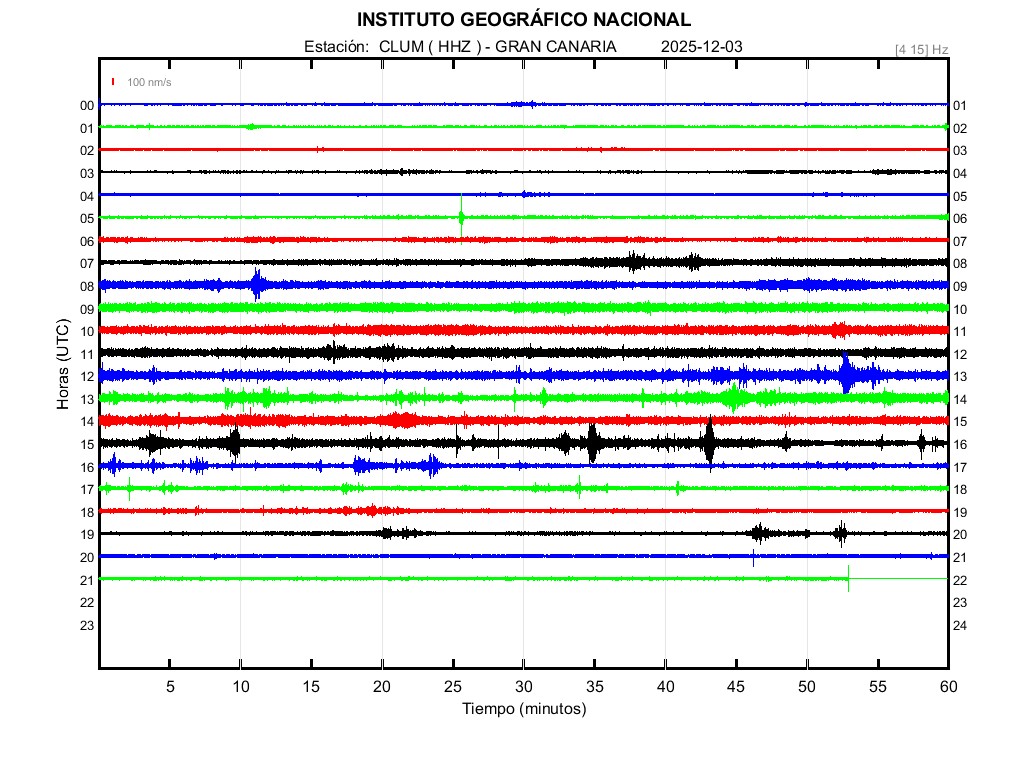This screenshot has height=768, width=1024.
Task: Click the blue burst on the 08 hour trace
Action: [x=257, y=284]
